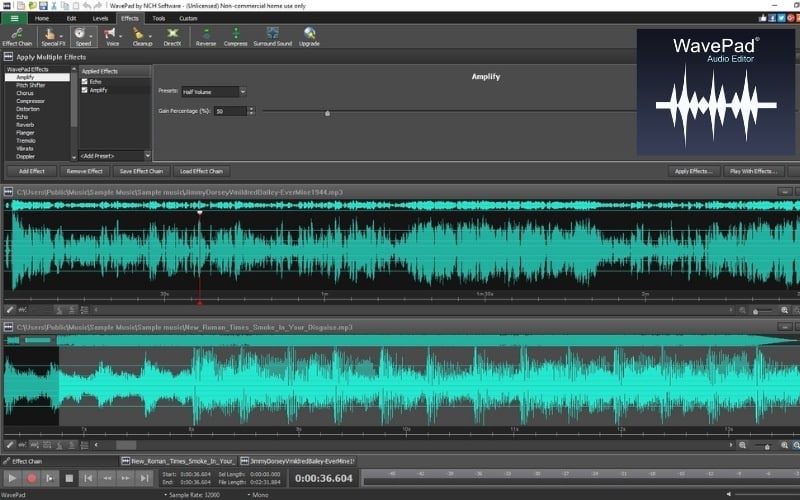Image resolution: width=800 pixels, height=500 pixels.
Task: Click the pencil edit icon under JimmyDorsey track
Action: click(x=10, y=310)
